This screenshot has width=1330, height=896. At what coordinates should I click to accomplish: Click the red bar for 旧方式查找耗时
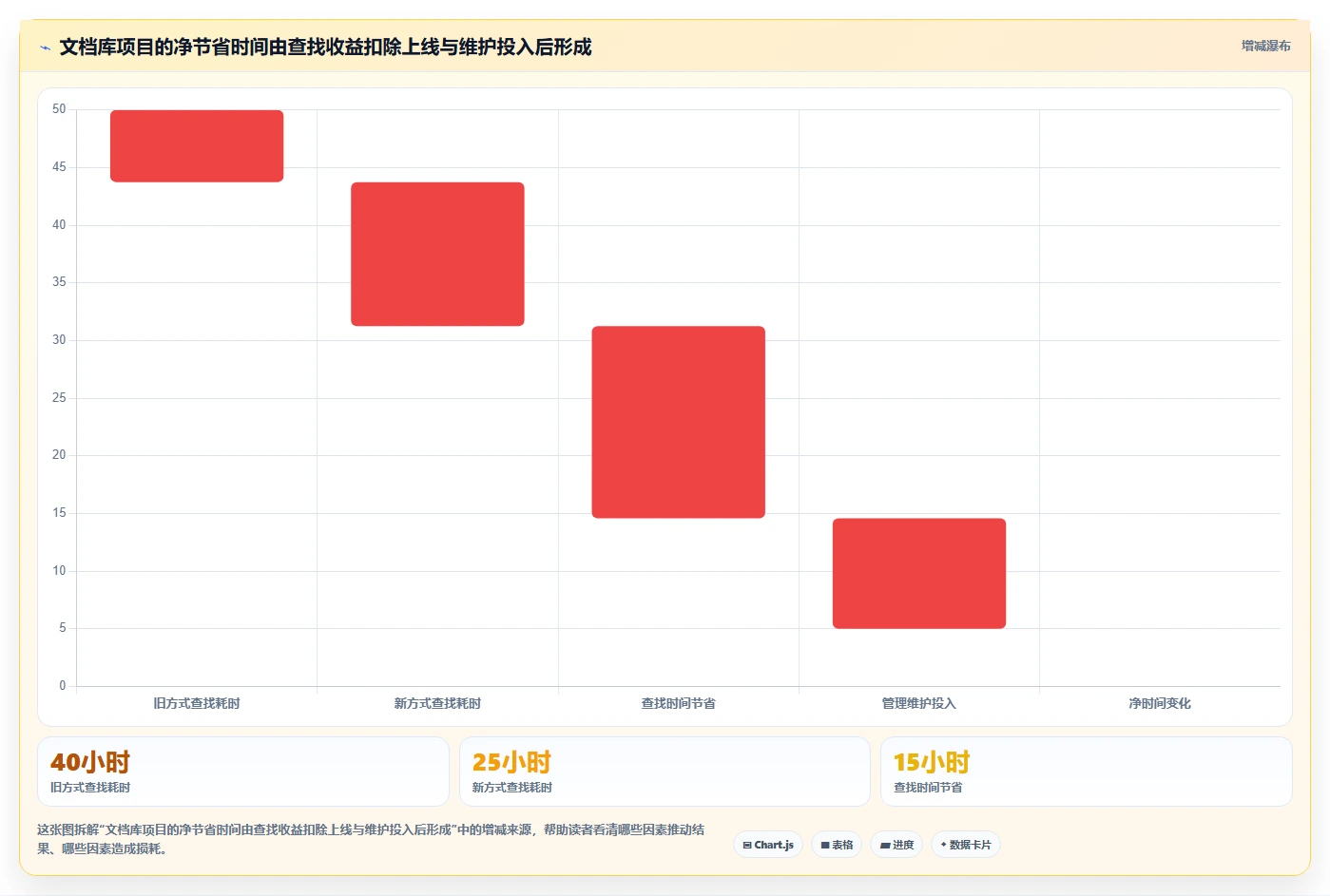[197, 145]
